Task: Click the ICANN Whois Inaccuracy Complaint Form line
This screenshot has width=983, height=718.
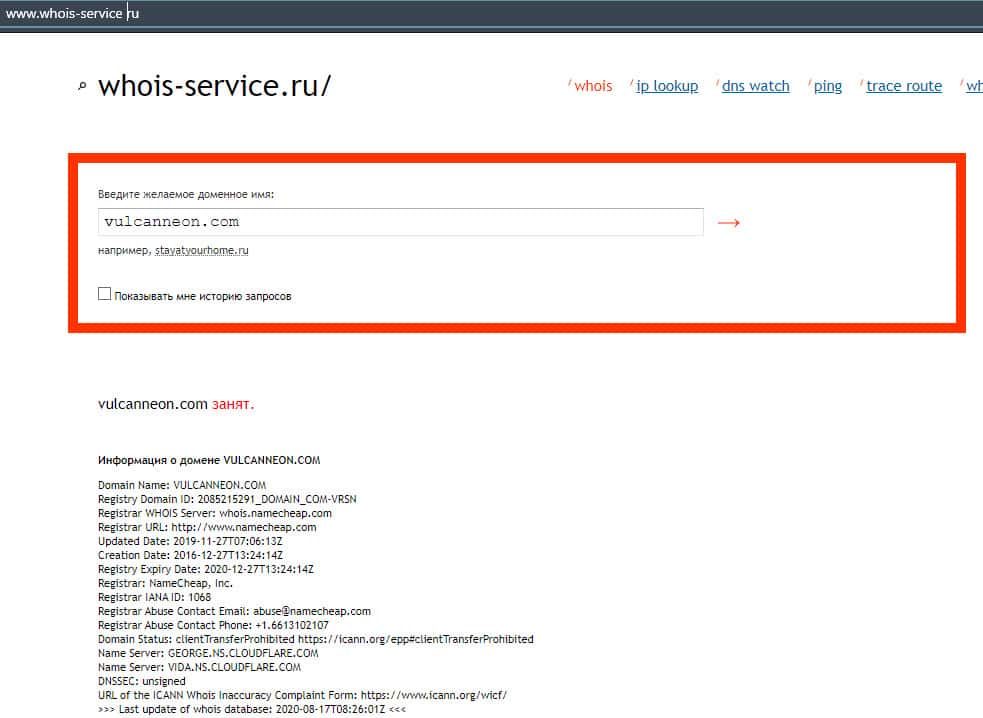Action: (302, 695)
